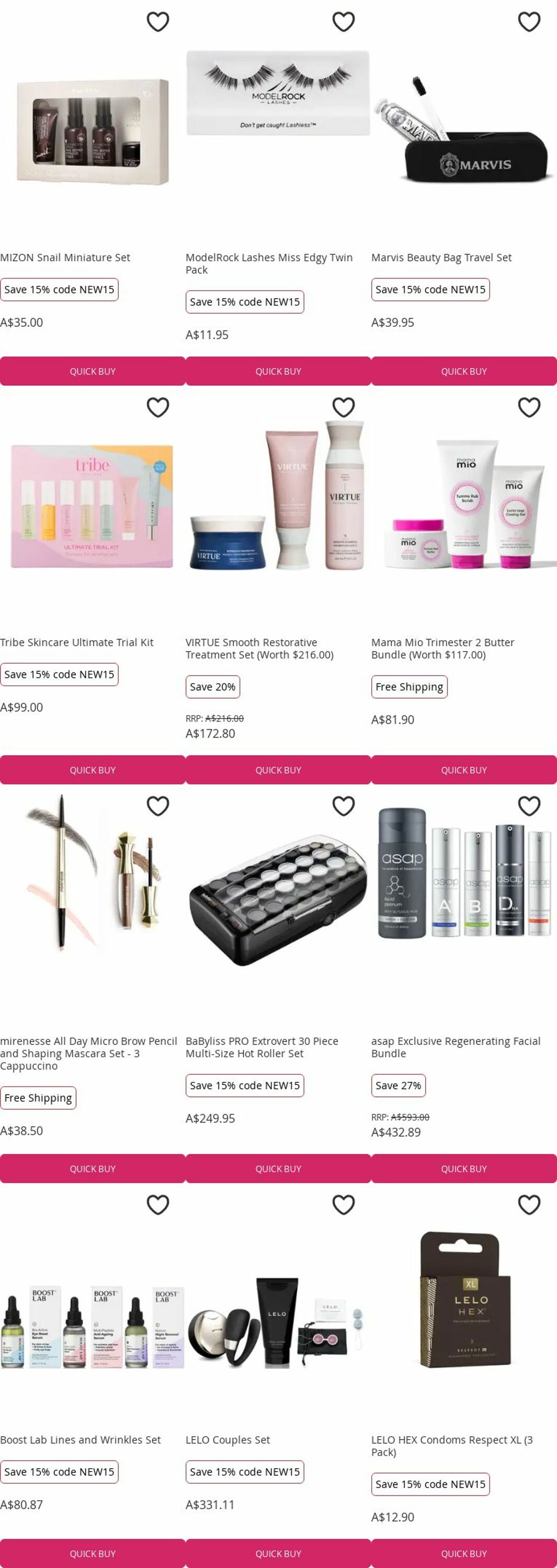The height and width of the screenshot is (1568, 557).
Task: Open the Tribe Skincare Ultimate Trial Kit title
Action: click(77, 642)
